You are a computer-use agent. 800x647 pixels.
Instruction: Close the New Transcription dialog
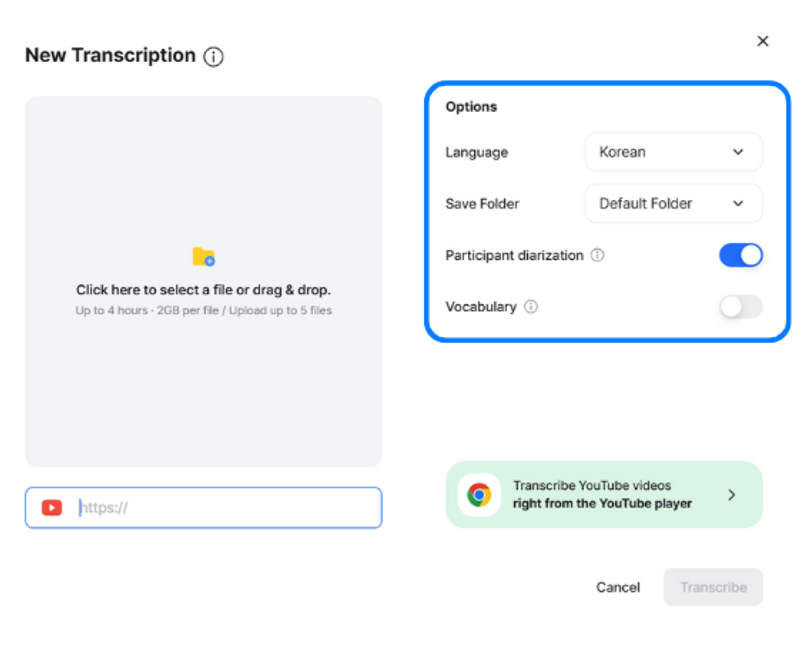tap(763, 41)
